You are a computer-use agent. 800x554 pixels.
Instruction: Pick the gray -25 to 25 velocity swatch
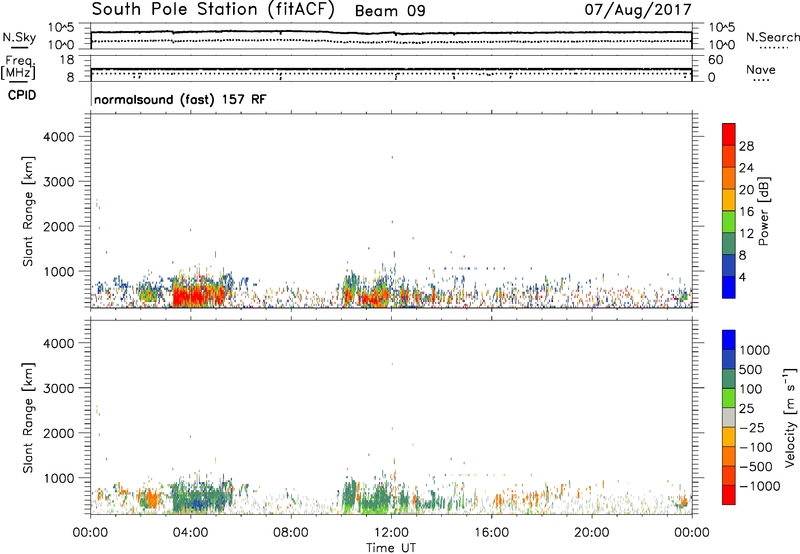729,418
